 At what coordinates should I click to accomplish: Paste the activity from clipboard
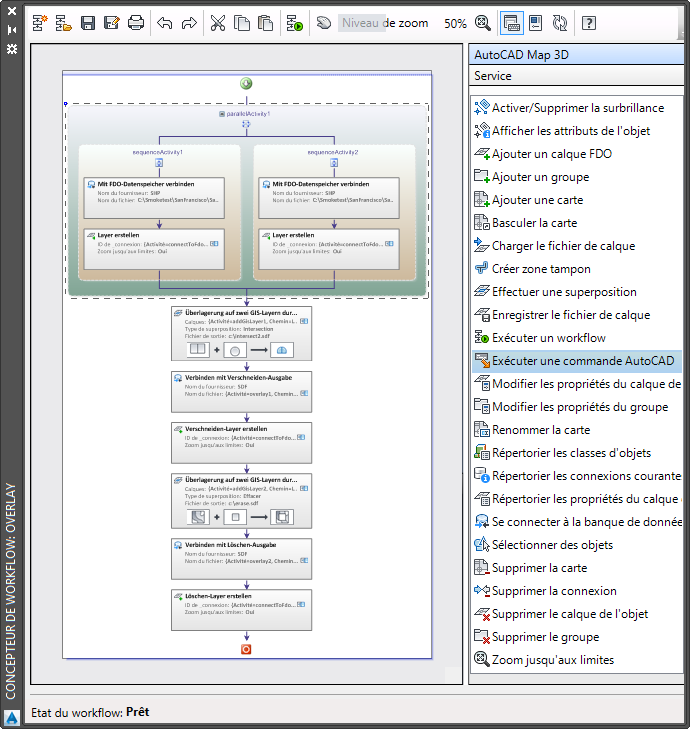coord(265,23)
